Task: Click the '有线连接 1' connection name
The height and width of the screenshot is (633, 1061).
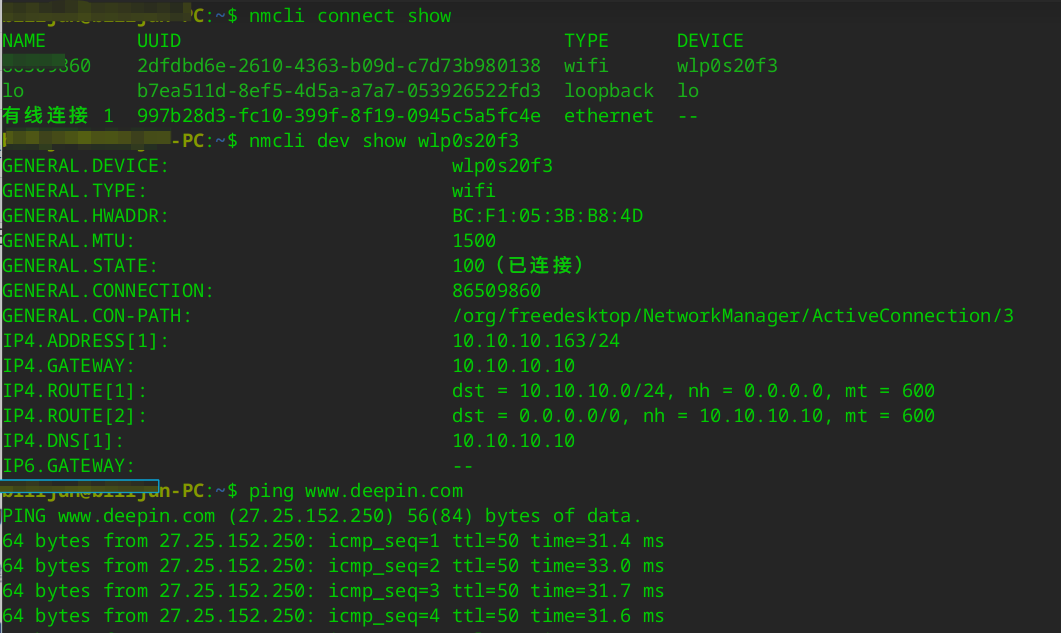Action: pos(58,116)
